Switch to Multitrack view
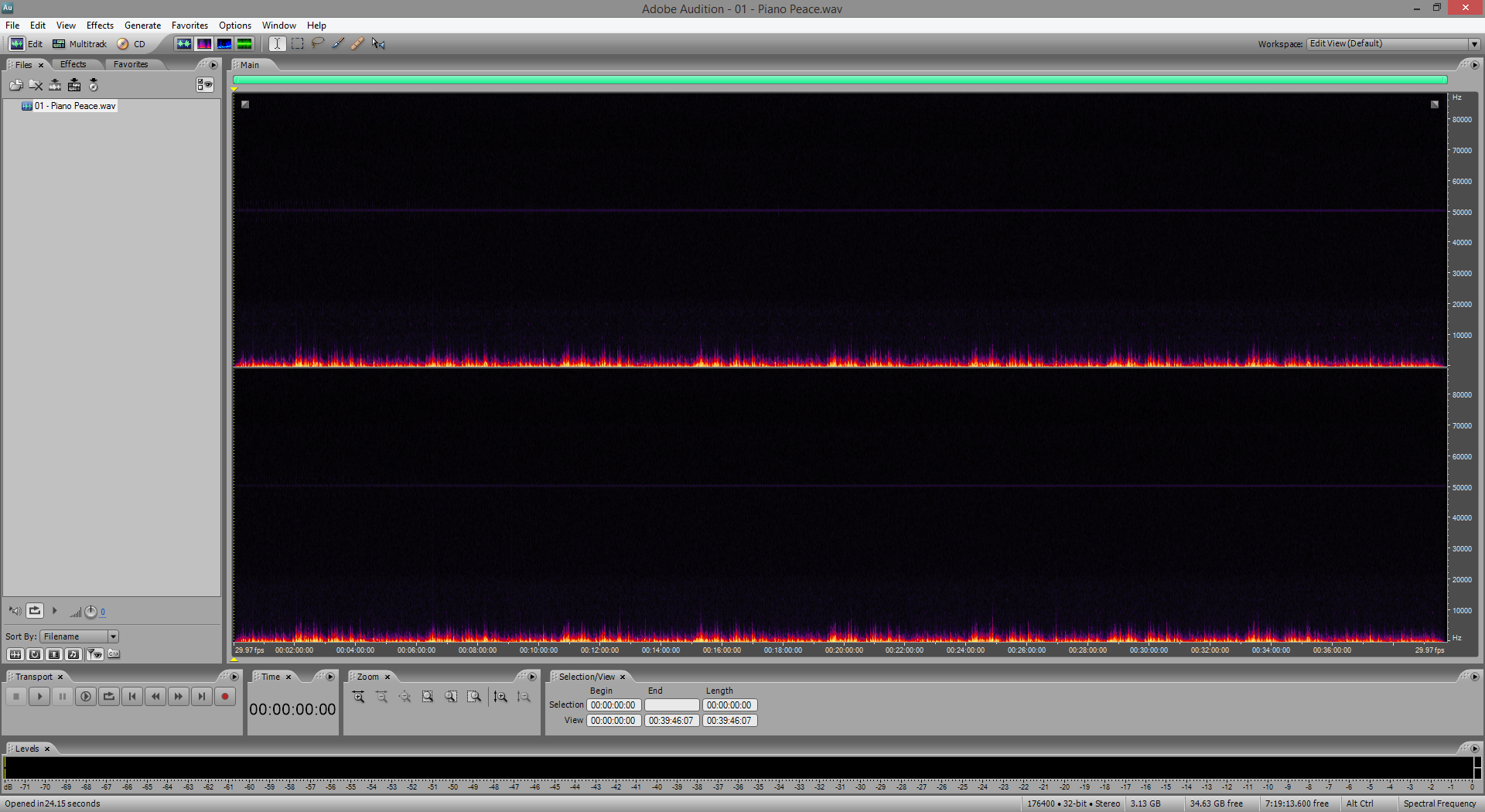 pyautogui.click(x=80, y=44)
